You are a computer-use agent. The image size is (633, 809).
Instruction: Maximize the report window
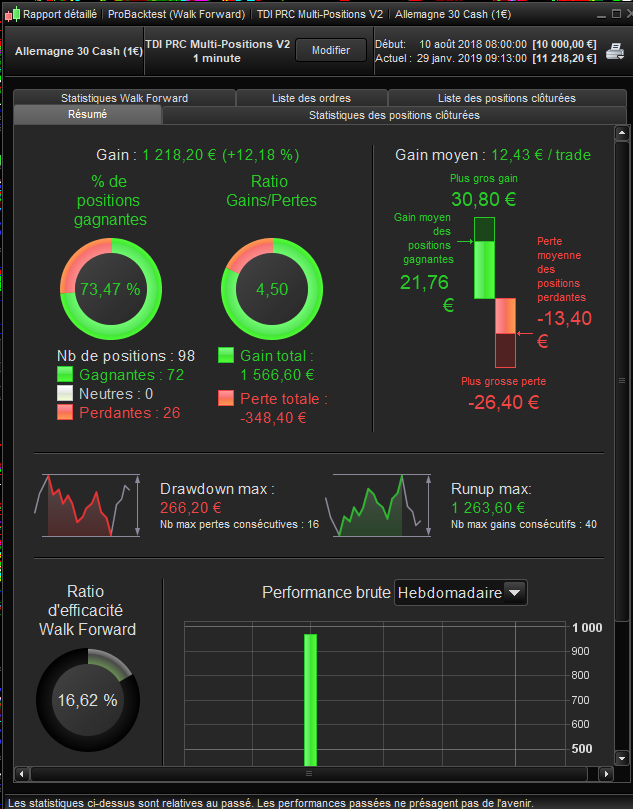(x=616, y=14)
